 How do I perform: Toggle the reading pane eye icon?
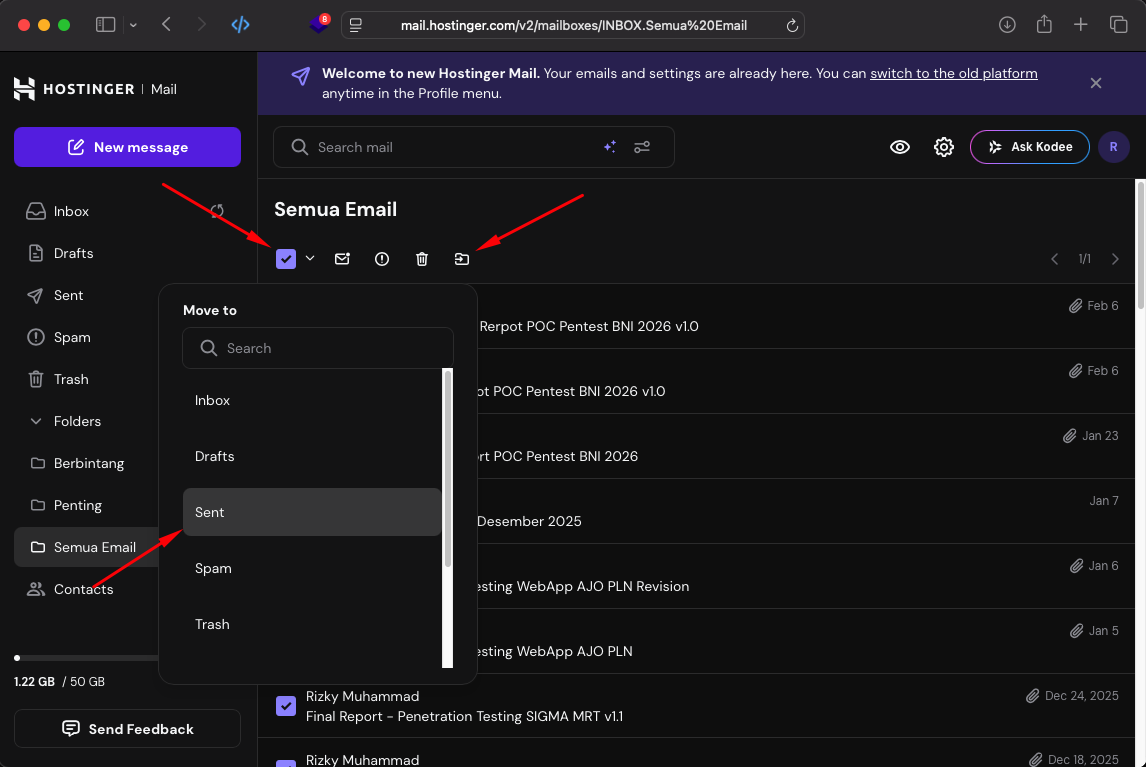point(899,146)
